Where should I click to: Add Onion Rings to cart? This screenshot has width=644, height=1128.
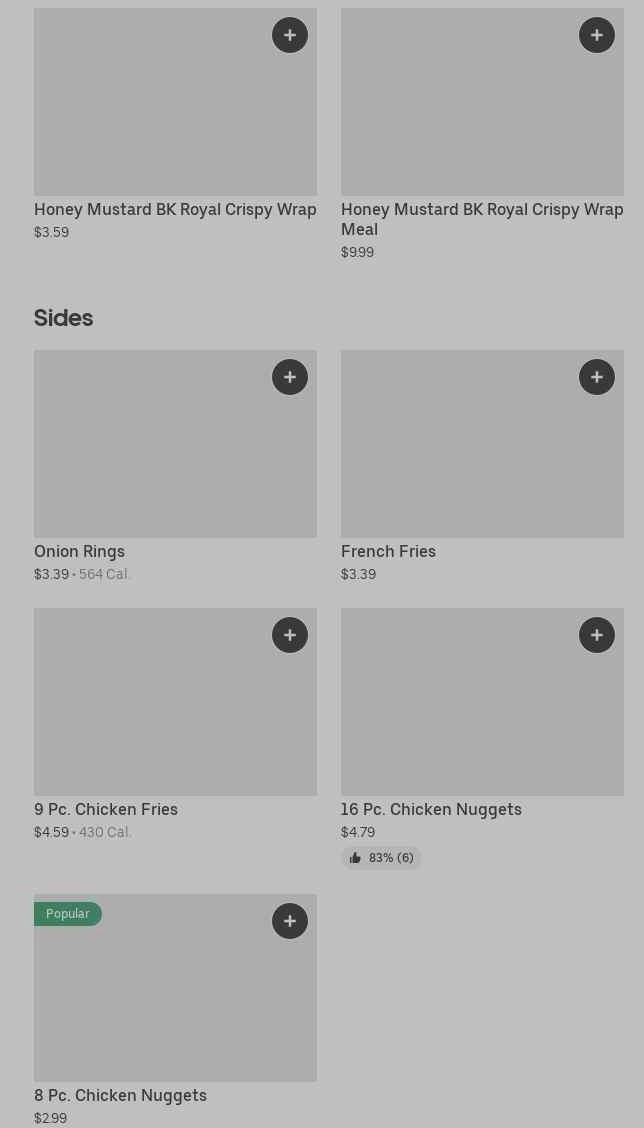290,377
